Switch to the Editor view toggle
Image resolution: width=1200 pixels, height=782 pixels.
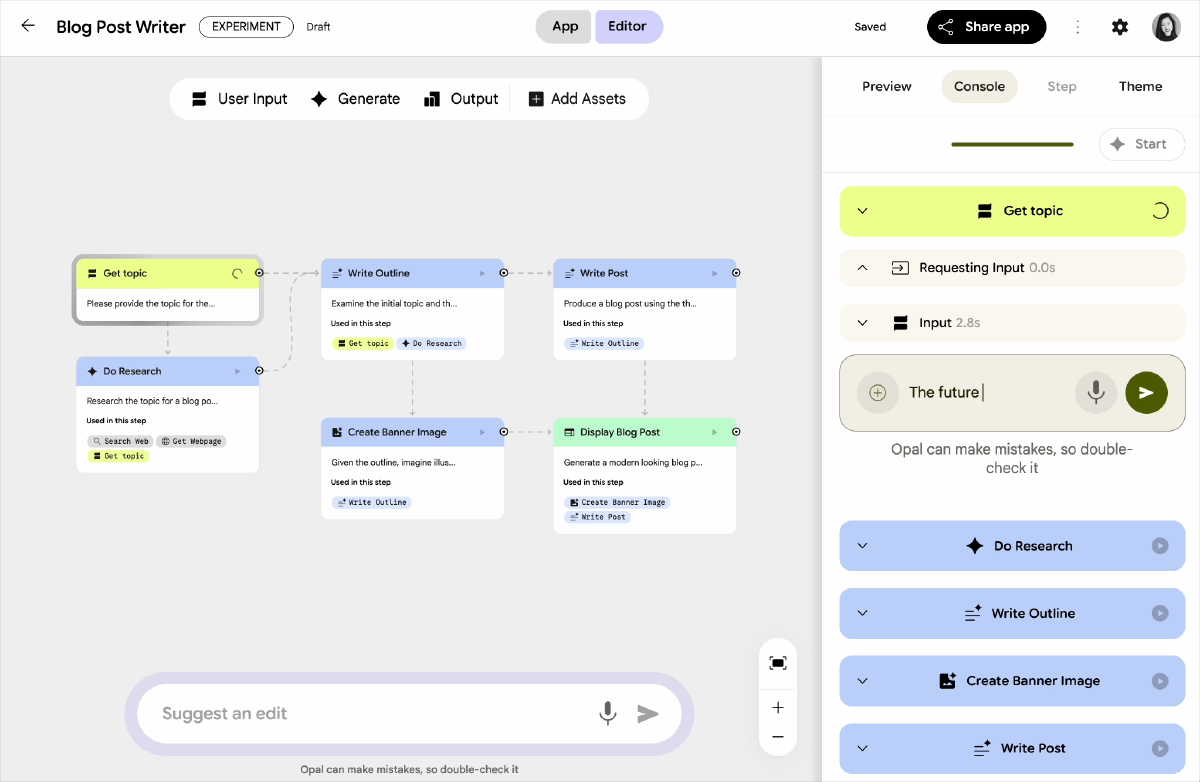click(628, 27)
